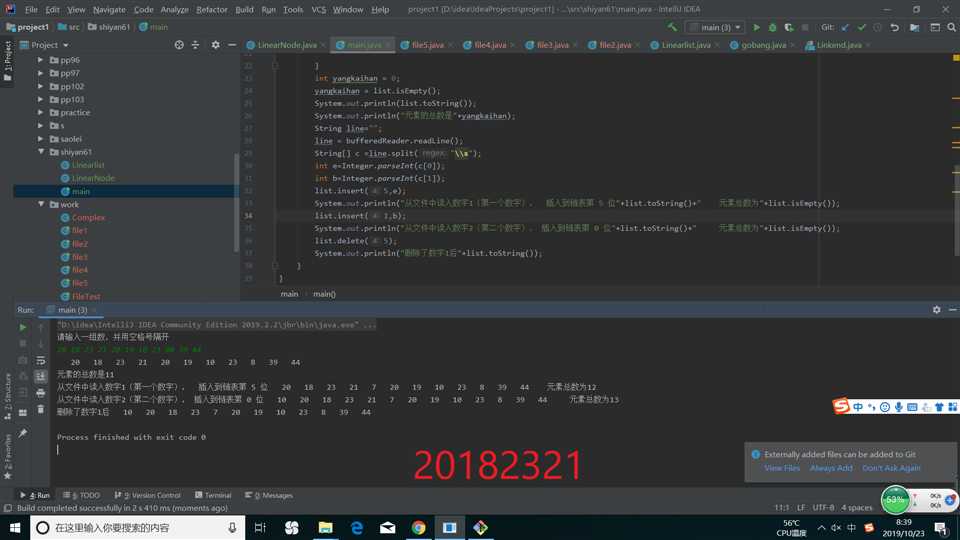
Task: Open Task View icon on taskbar
Action: [x=260, y=527]
